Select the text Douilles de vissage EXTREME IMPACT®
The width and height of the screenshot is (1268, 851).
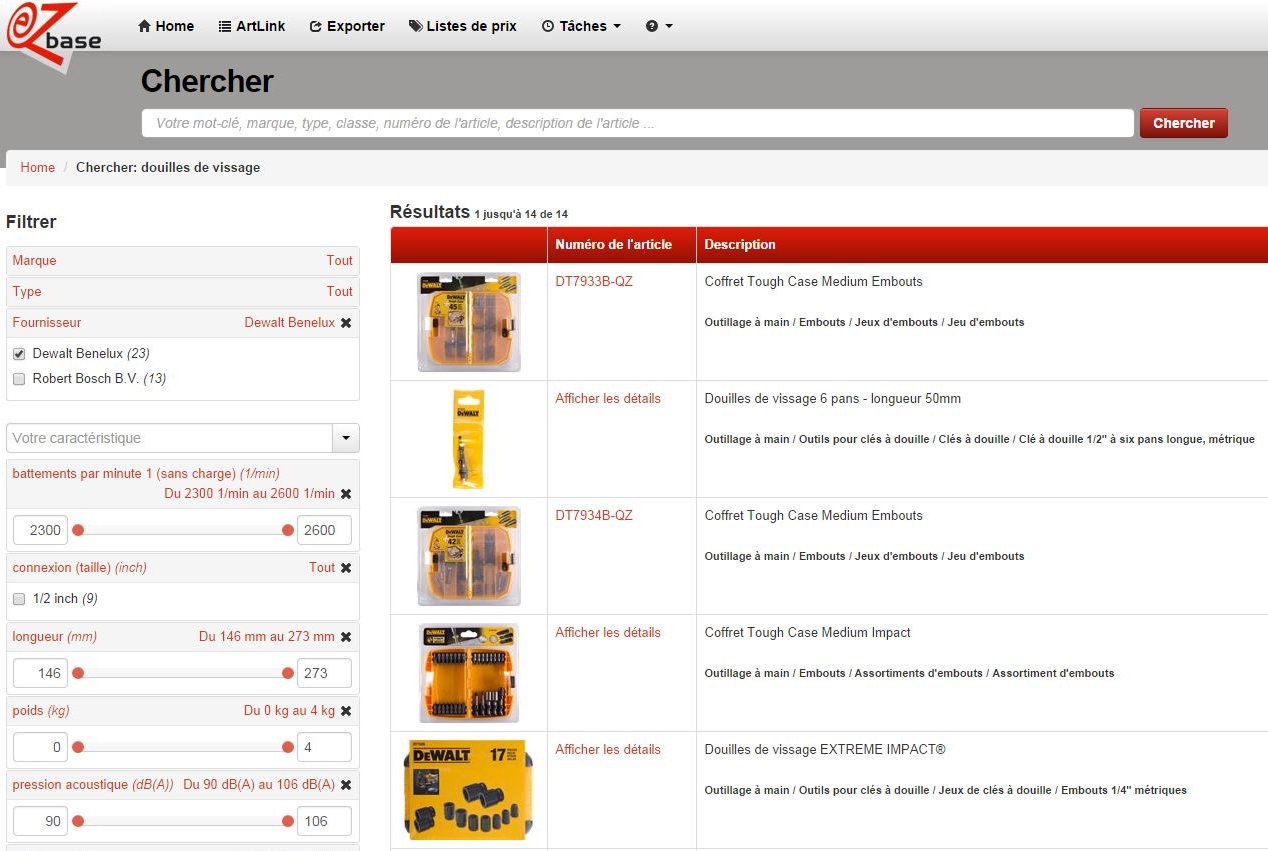click(x=825, y=750)
